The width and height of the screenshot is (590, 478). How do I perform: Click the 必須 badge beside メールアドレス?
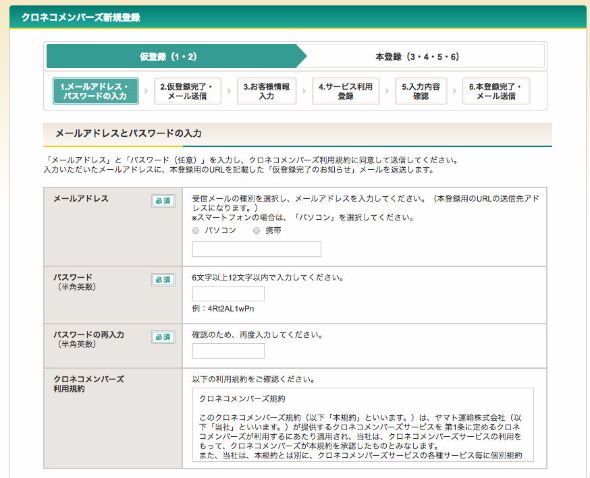coord(163,201)
